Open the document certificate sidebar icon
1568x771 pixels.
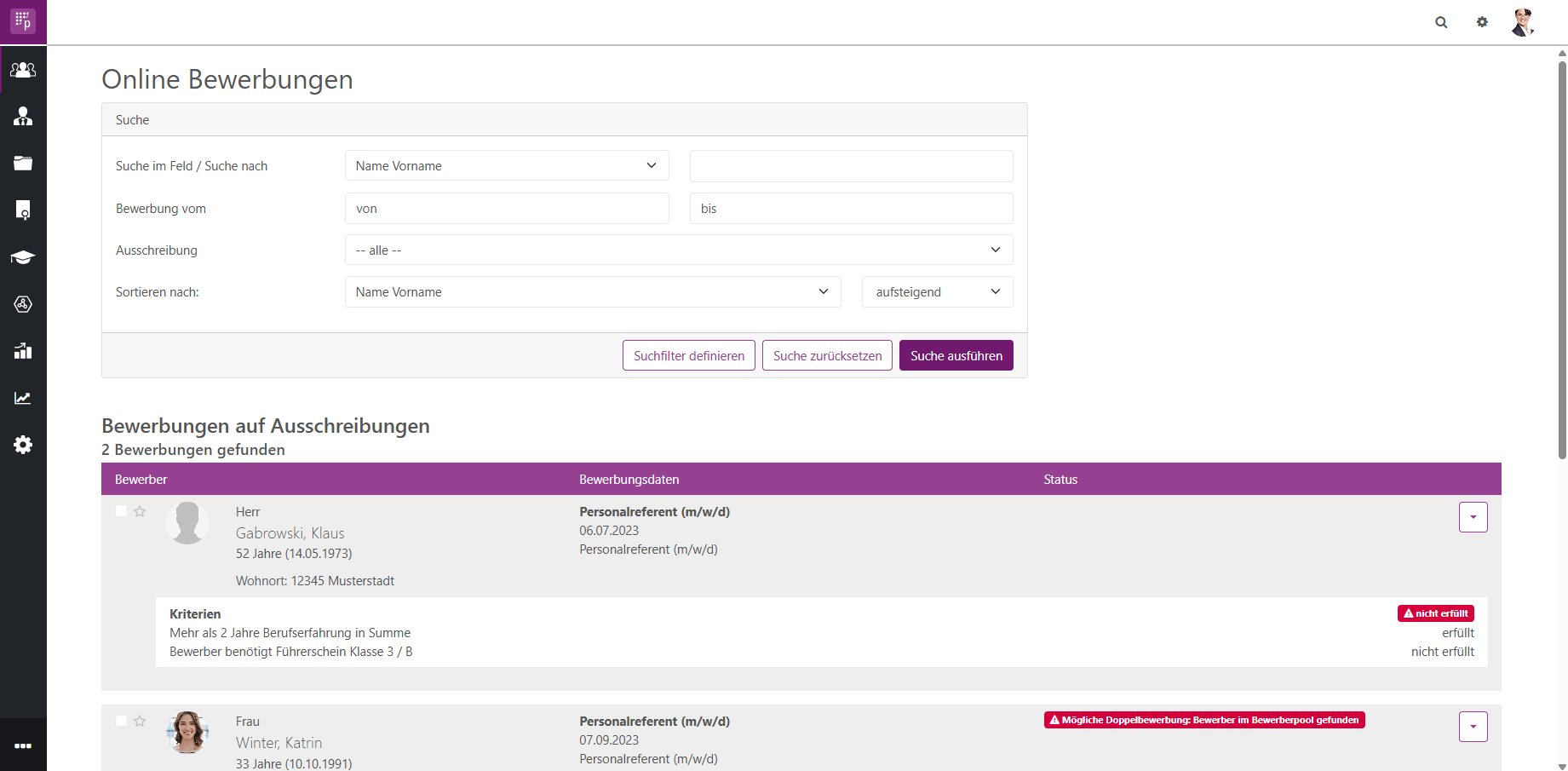pos(23,210)
